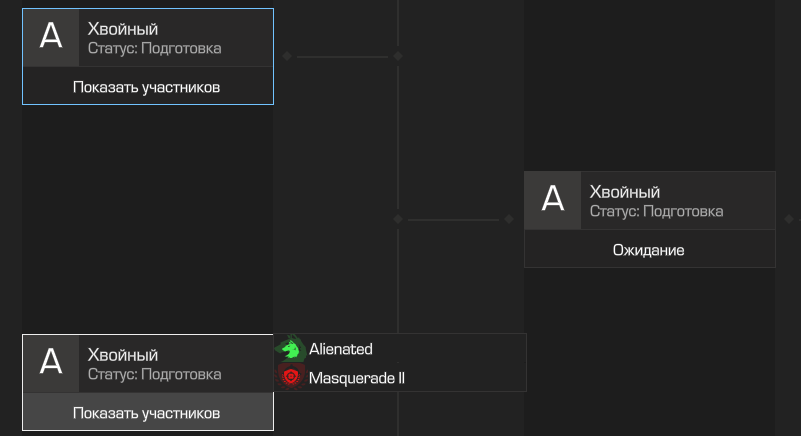Select the A avatar in the Ожидание card

tap(553, 200)
